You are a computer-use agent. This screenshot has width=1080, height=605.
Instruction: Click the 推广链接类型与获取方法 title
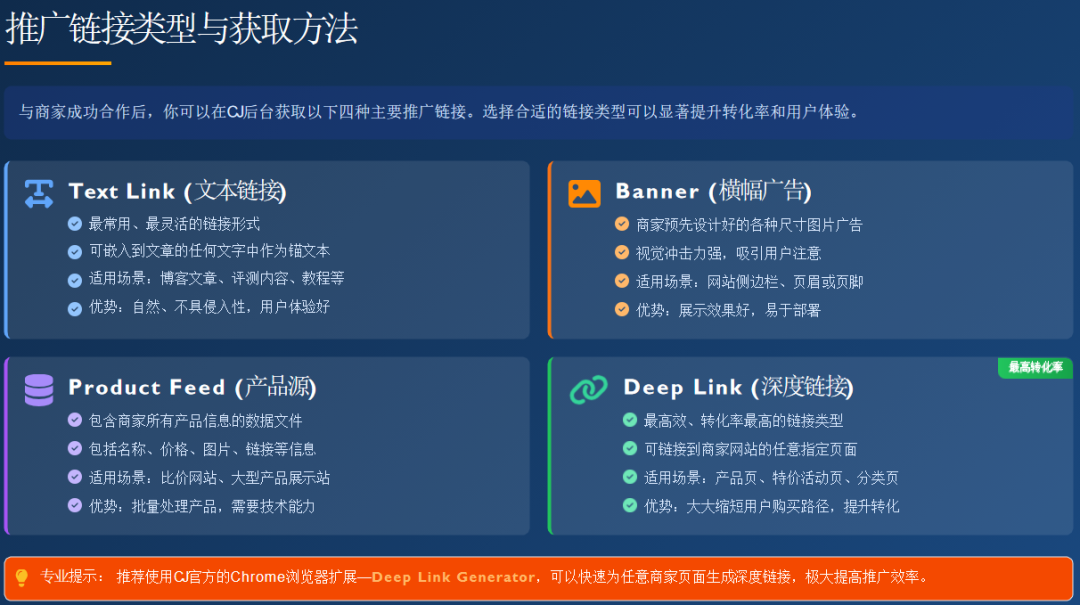click(x=181, y=31)
